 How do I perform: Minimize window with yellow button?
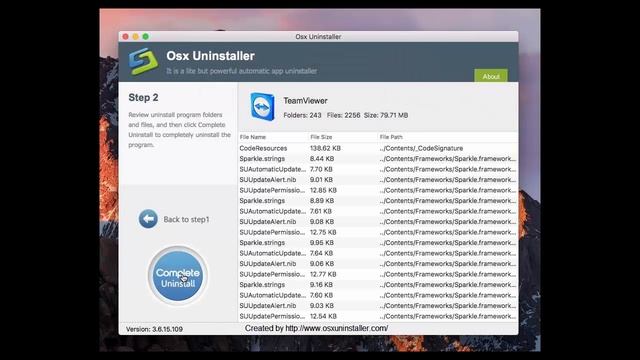click(x=136, y=37)
